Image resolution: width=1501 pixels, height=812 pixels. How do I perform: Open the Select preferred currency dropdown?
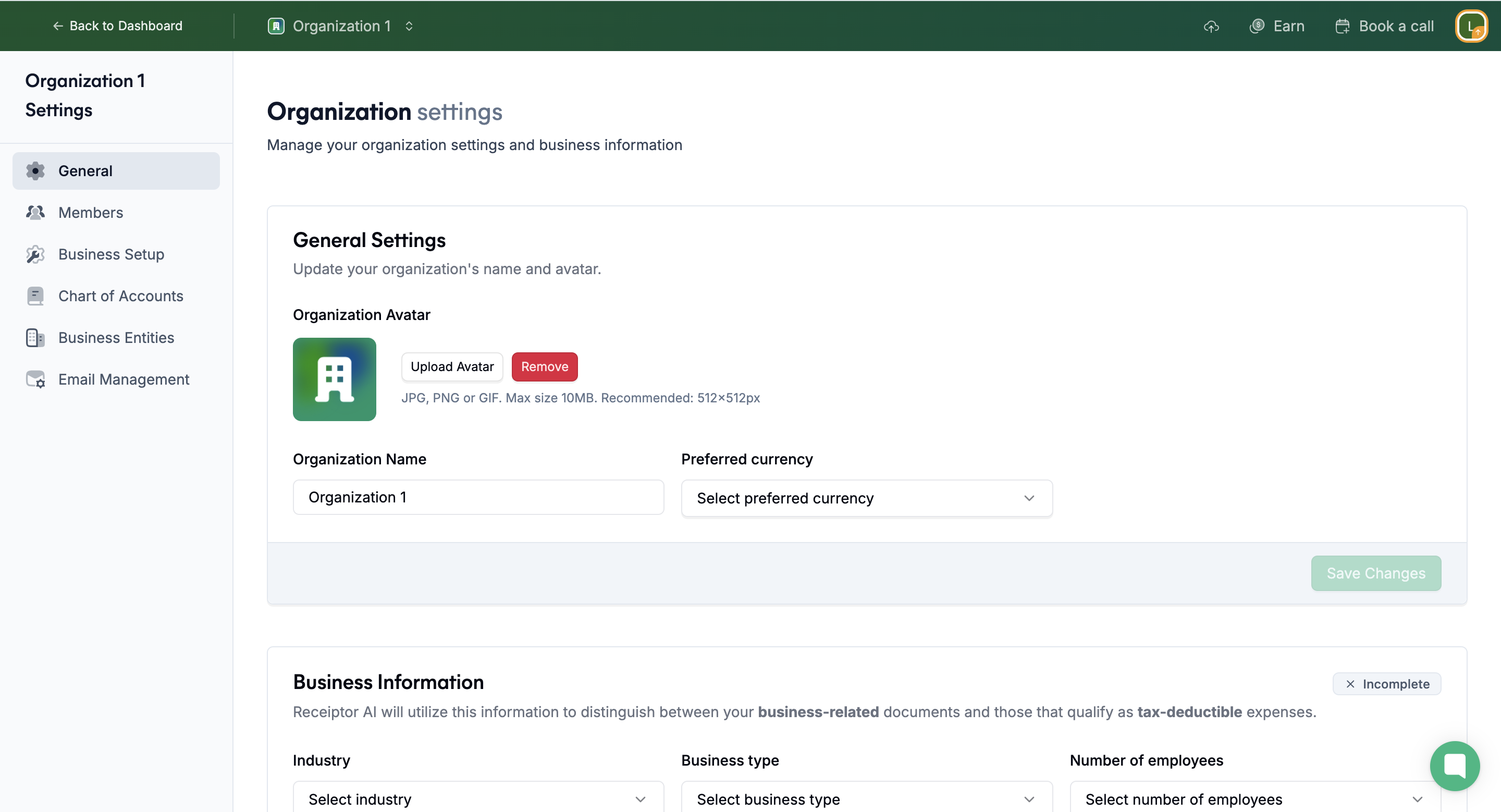(866, 498)
